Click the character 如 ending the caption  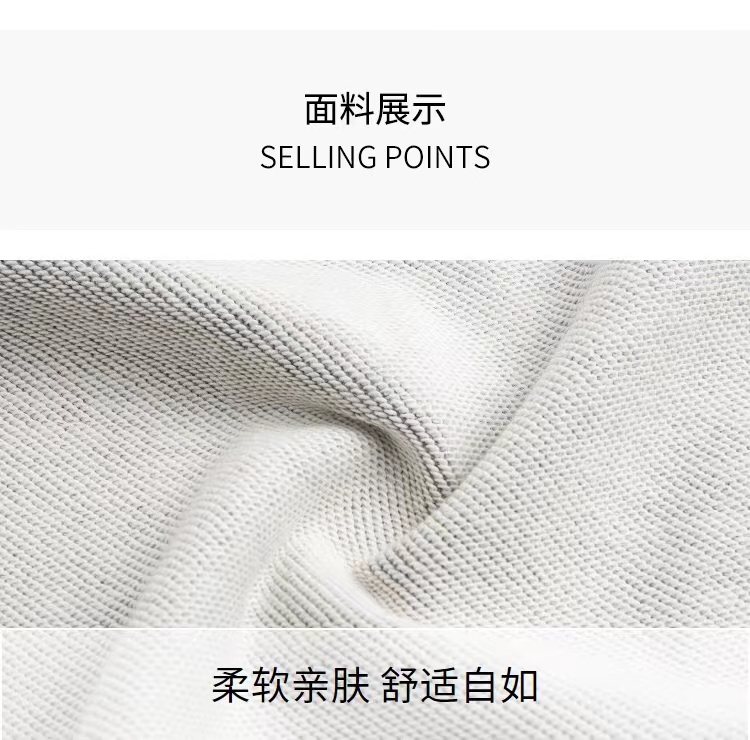(519, 685)
